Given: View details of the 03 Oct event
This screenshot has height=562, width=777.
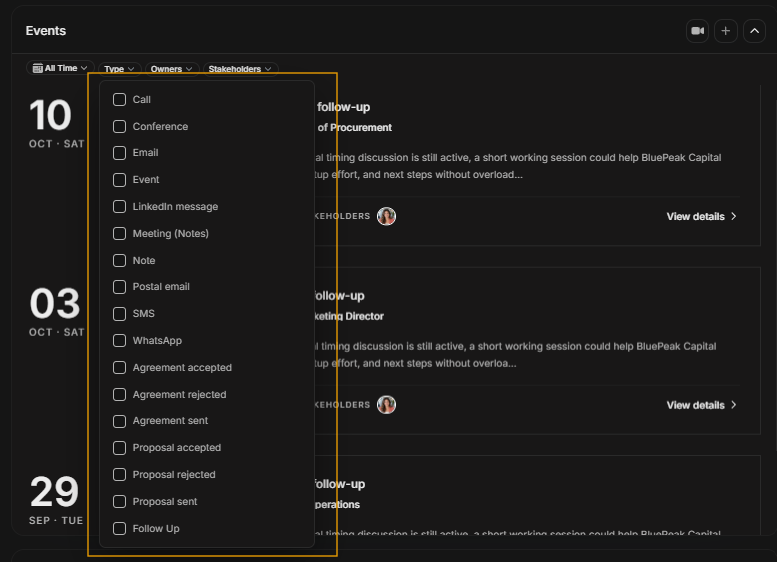Looking at the screenshot, I should tap(701, 405).
